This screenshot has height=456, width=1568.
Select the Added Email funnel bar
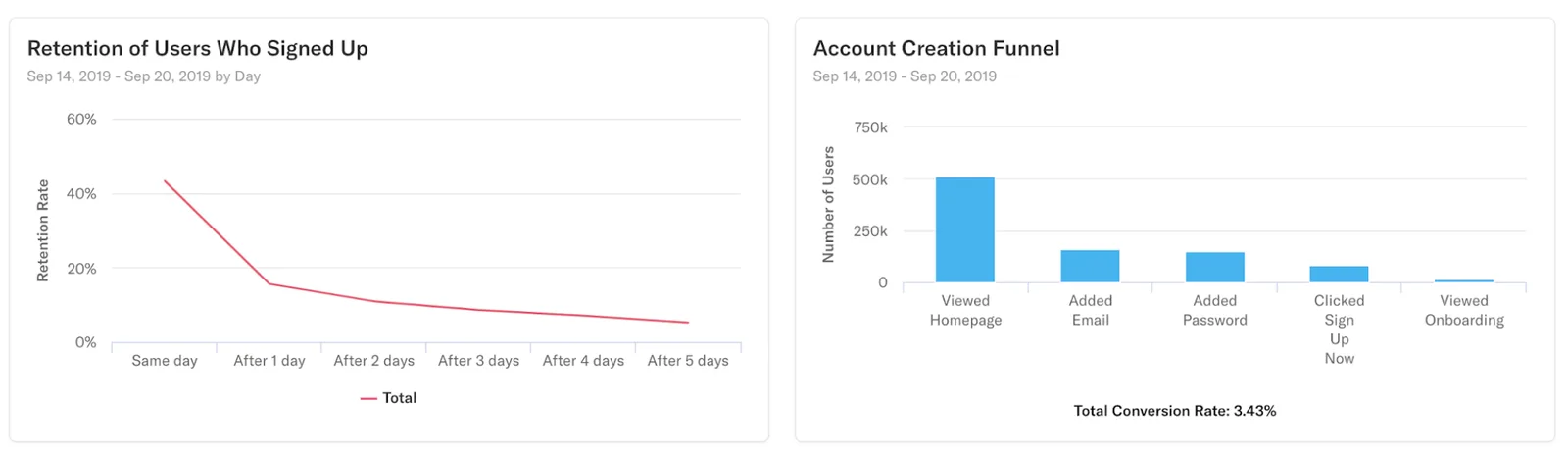tap(1090, 266)
